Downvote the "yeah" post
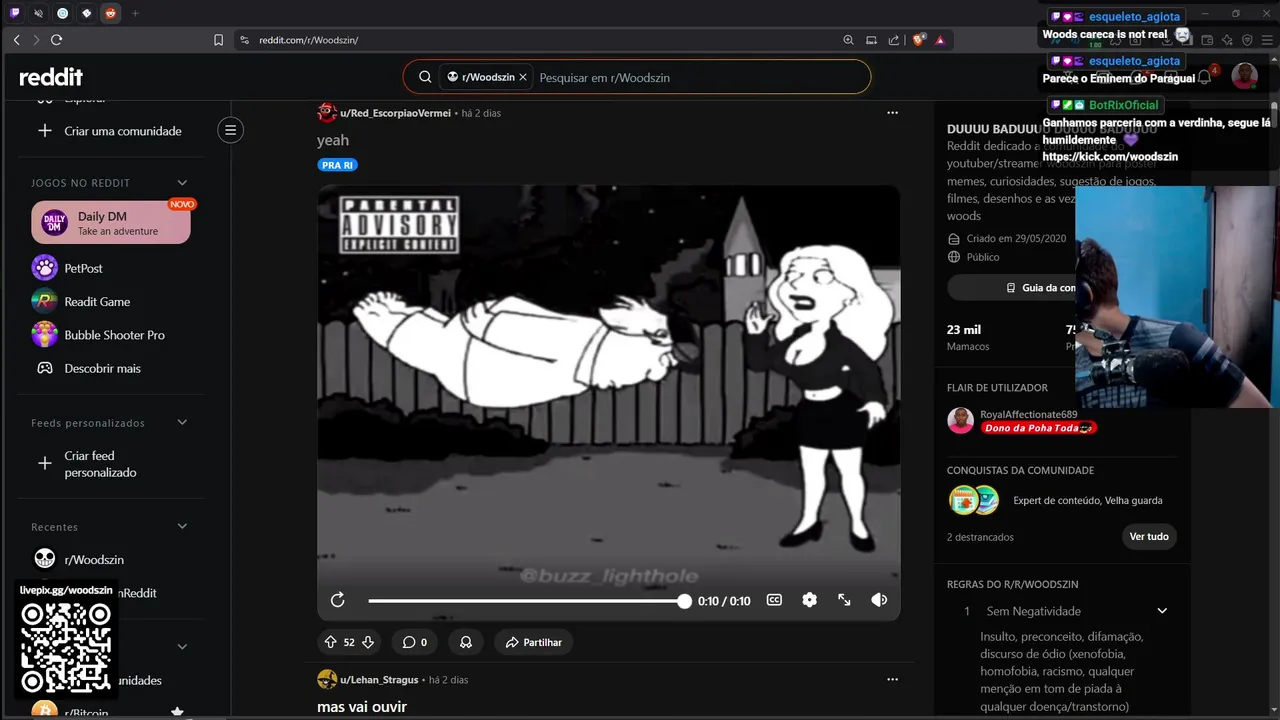Image resolution: width=1280 pixels, height=720 pixels. [368, 642]
